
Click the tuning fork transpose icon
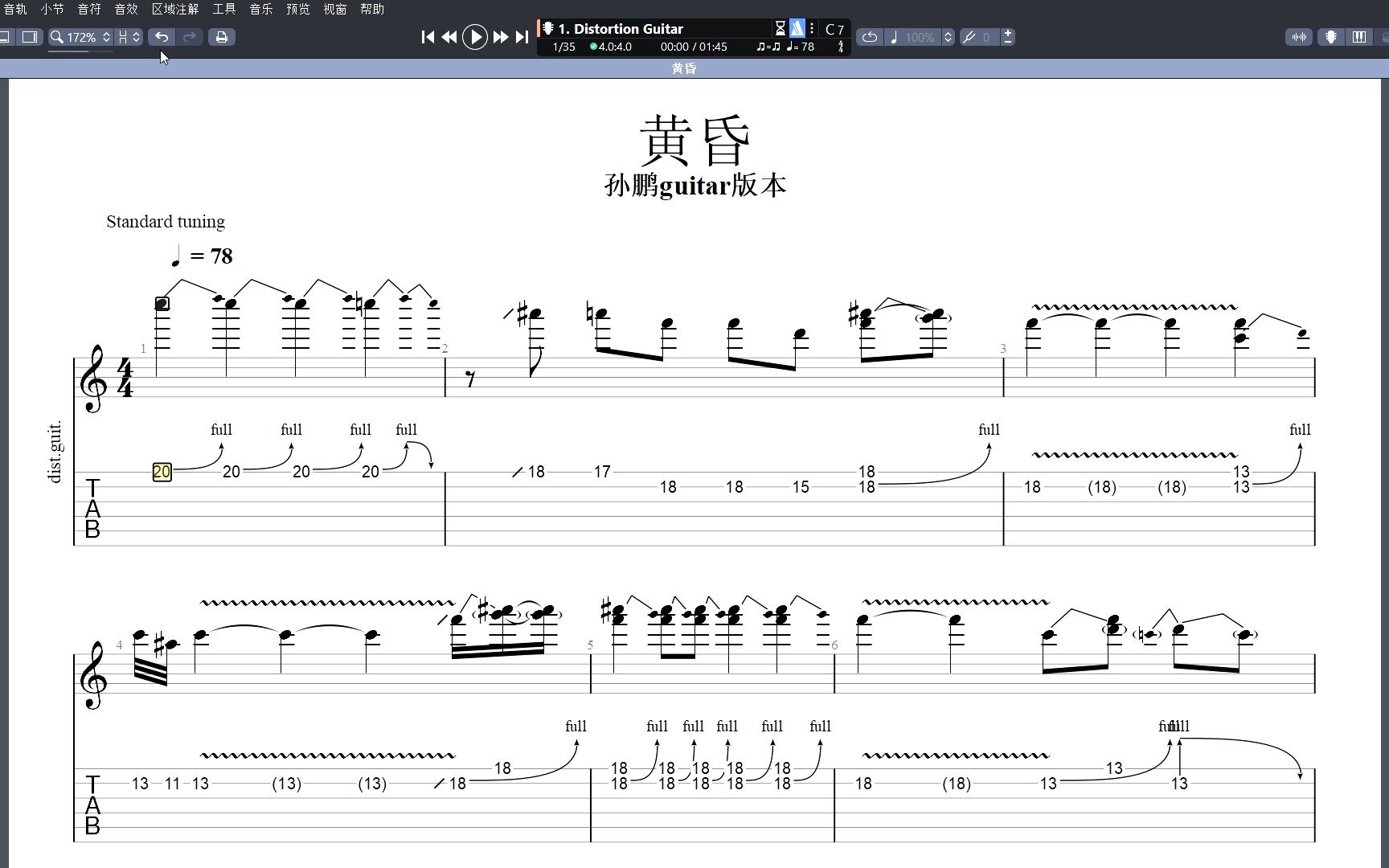point(969,37)
